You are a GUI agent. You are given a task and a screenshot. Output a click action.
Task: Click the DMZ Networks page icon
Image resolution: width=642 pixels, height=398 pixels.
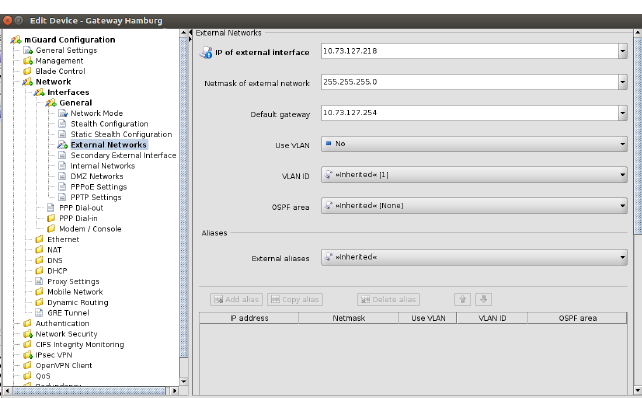pyautogui.click(x=62, y=176)
